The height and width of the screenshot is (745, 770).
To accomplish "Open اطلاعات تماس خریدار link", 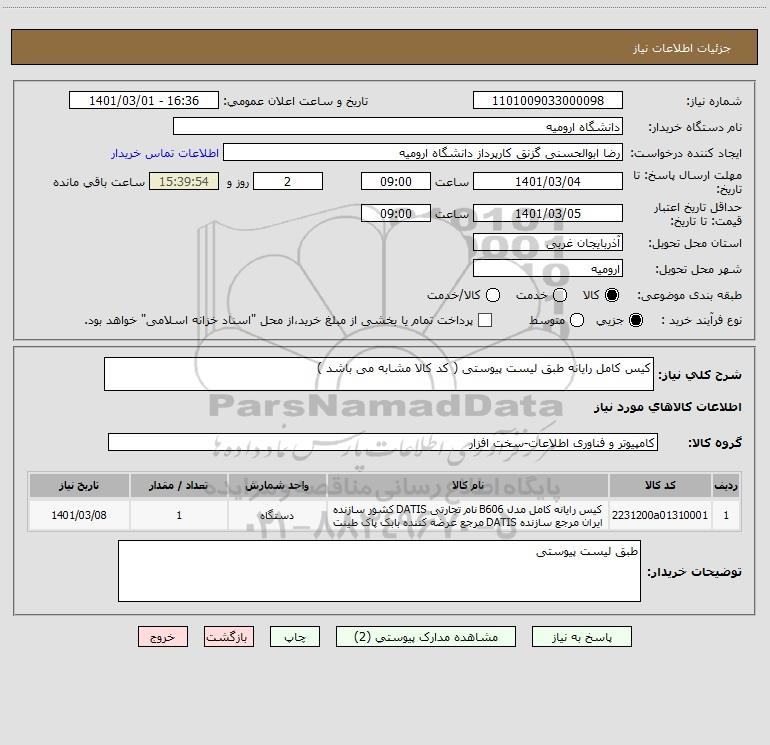I will coord(165,153).
